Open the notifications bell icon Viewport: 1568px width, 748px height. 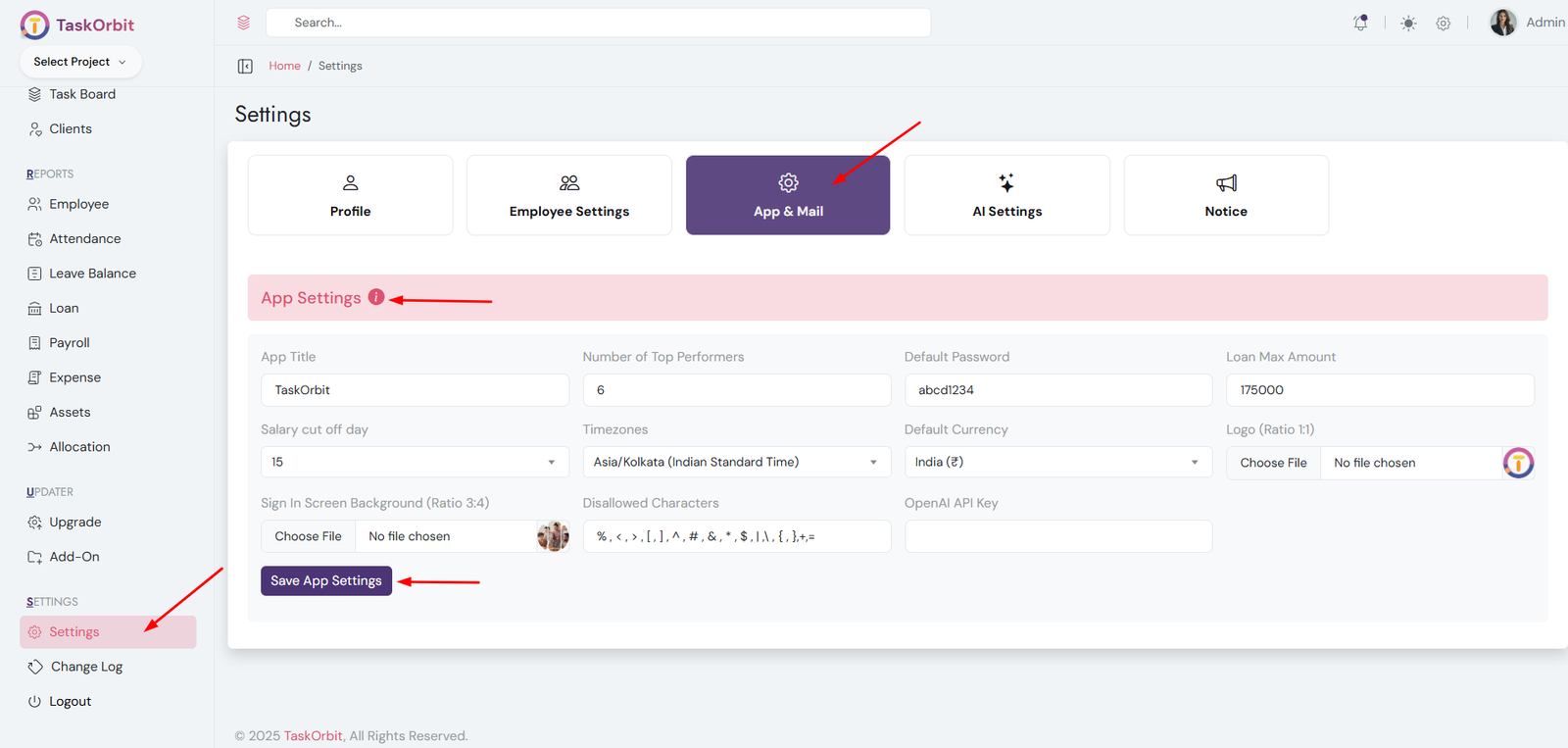[x=1360, y=23]
